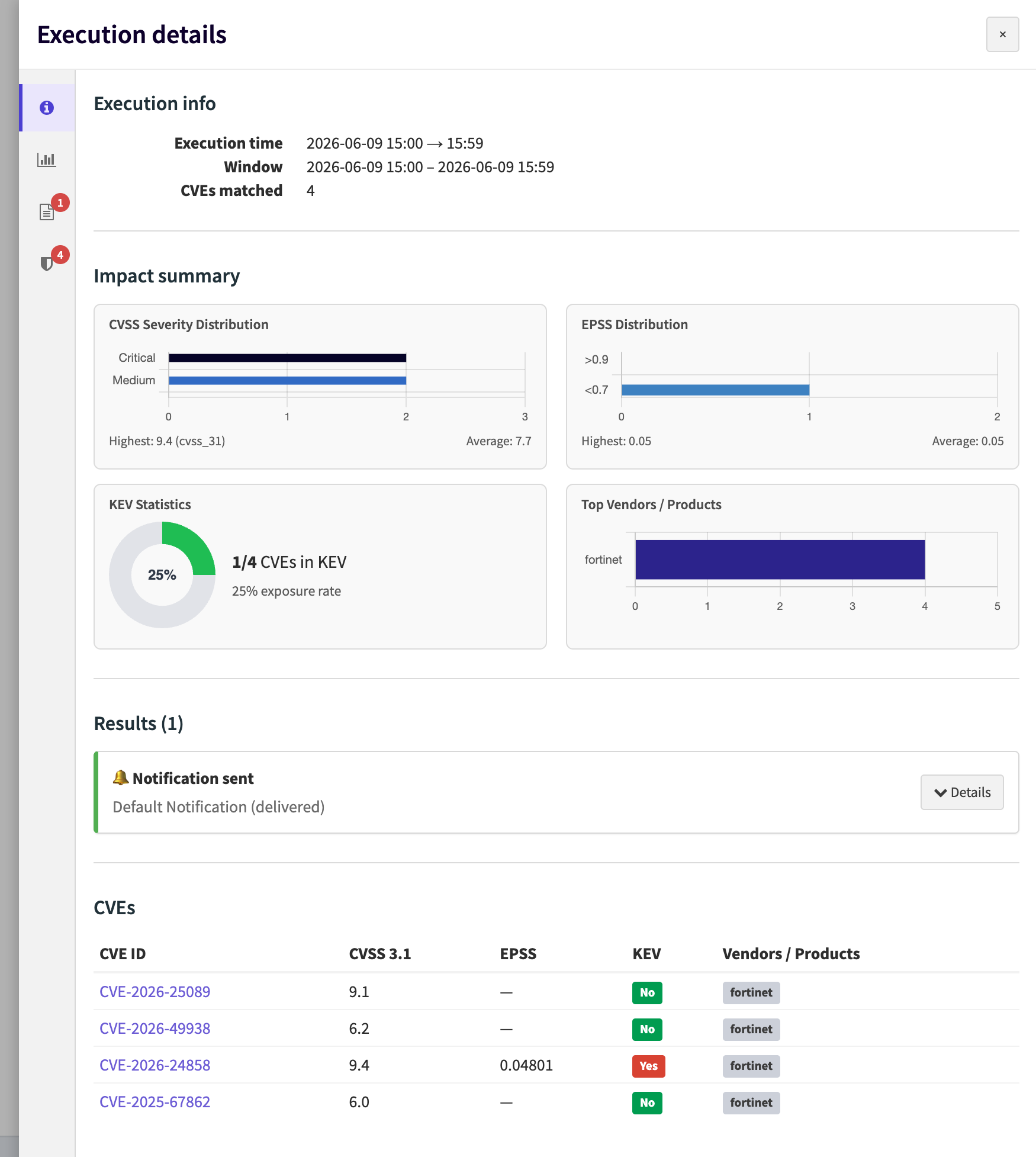Click the Critical bar in CVSS chart

click(x=287, y=358)
